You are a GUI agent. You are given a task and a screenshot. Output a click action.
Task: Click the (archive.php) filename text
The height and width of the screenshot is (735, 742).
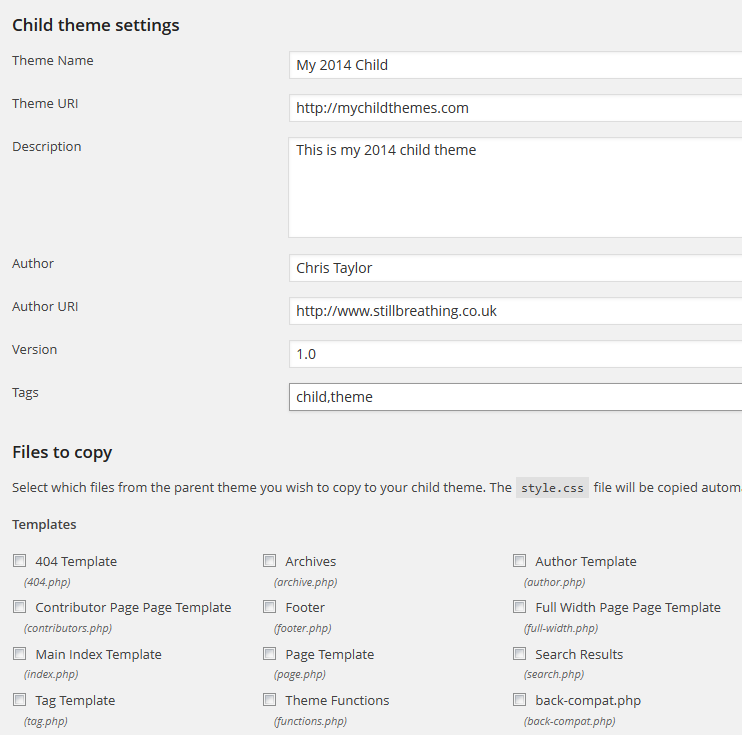pos(306,582)
